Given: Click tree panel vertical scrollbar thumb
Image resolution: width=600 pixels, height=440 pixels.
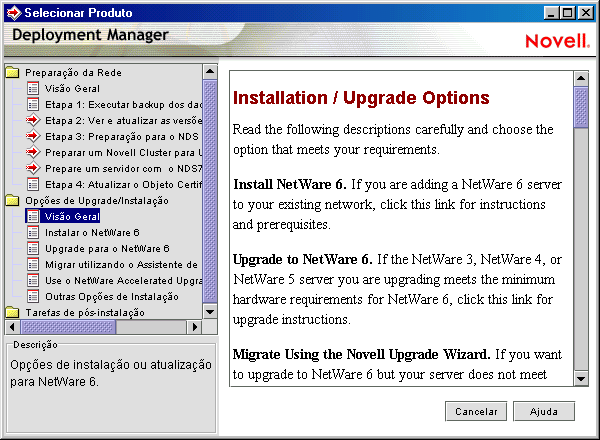Looking at the screenshot, I should coord(210,191).
